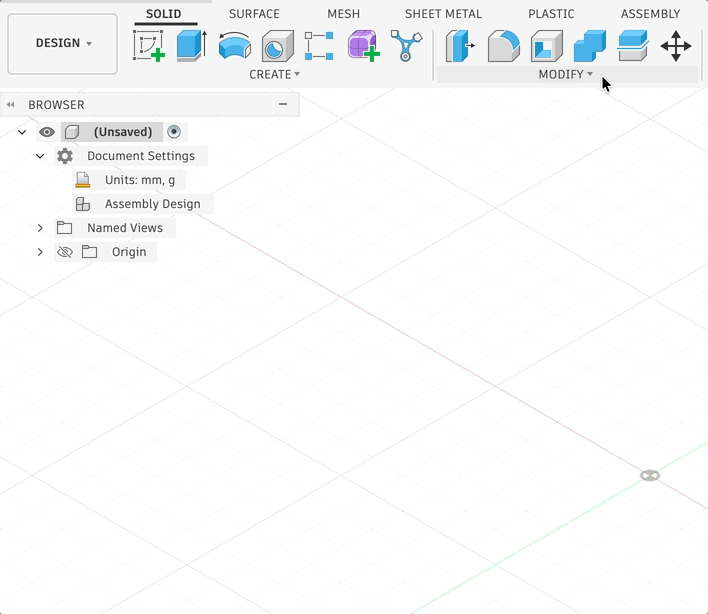Select the Assembly Design entry

(x=153, y=204)
